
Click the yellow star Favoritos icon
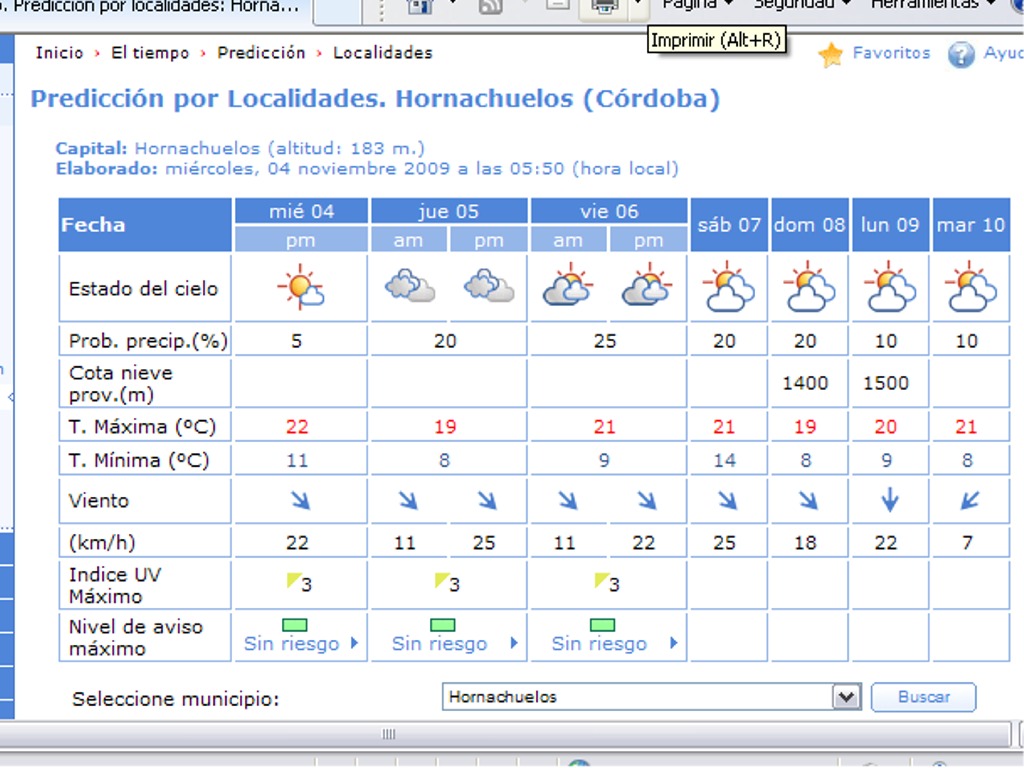[831, 55]
